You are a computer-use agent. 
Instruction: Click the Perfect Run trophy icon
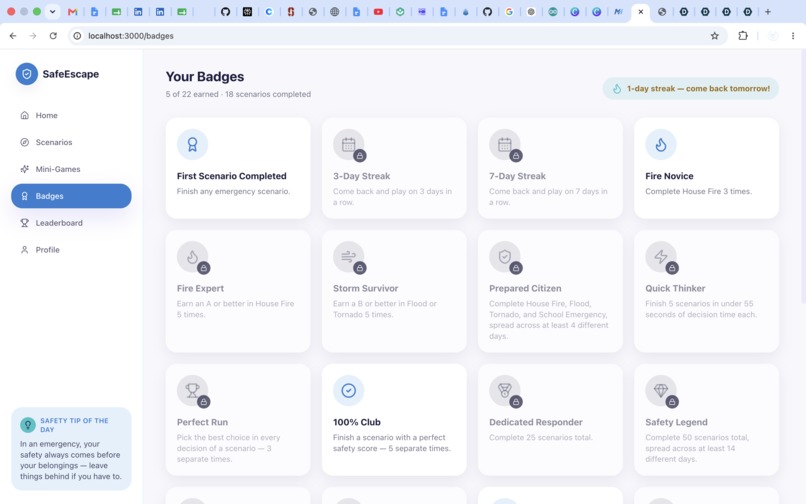pyautogui.click(x=192, y=390)
